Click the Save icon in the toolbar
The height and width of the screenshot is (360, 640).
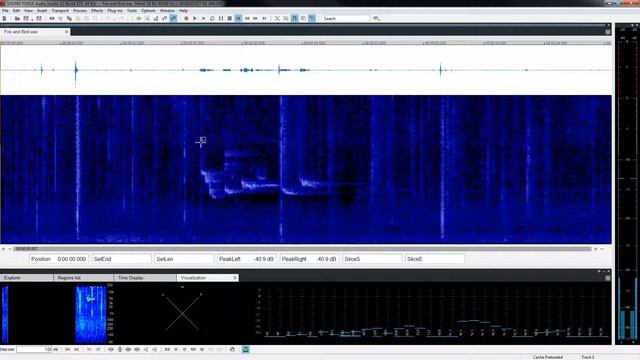pyautogui.click(x=26, y=18)
